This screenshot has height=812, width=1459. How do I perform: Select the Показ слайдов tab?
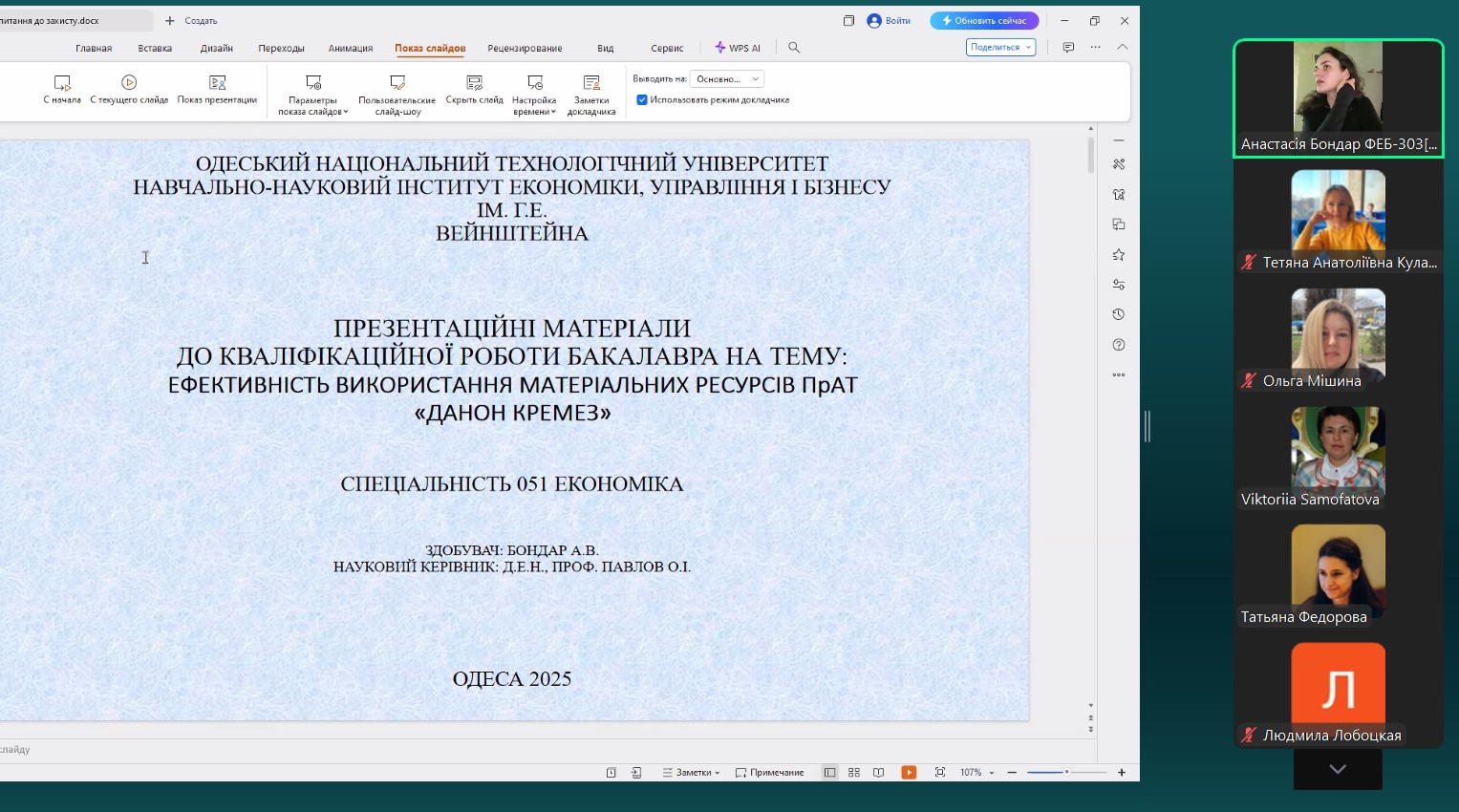tap(430, 48)
